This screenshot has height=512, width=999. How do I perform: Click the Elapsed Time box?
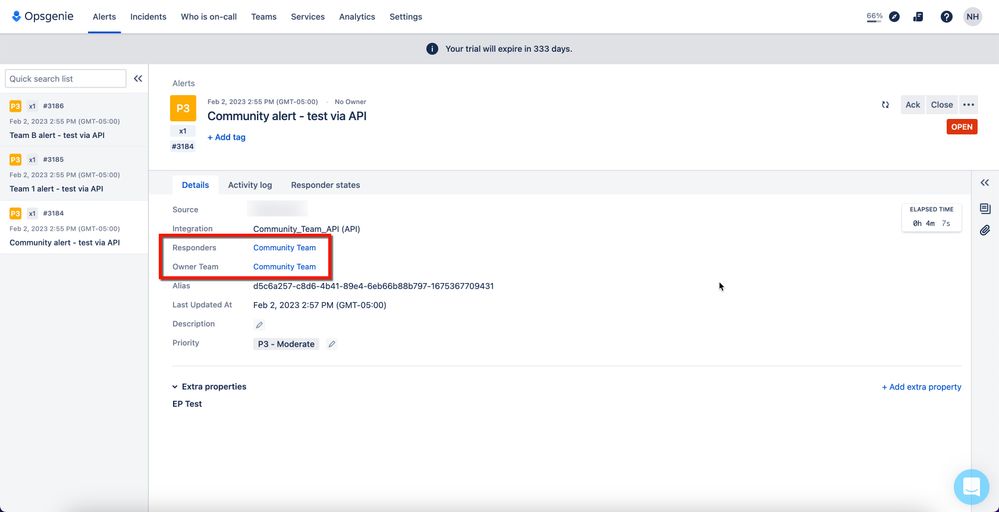click(x=931, y=217)
